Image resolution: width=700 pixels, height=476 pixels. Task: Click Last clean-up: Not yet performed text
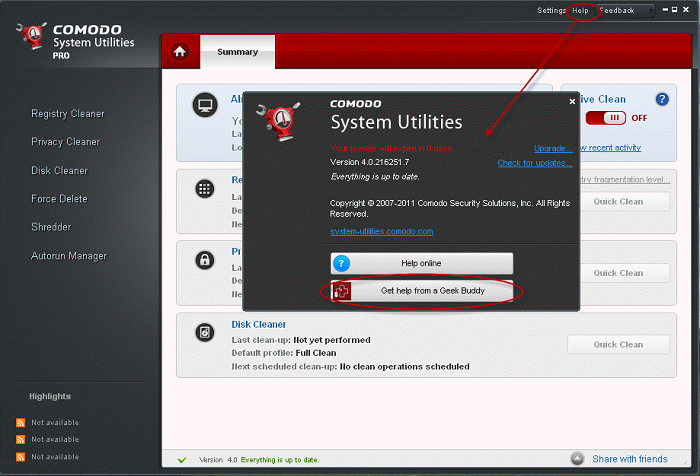click(301, 340)
